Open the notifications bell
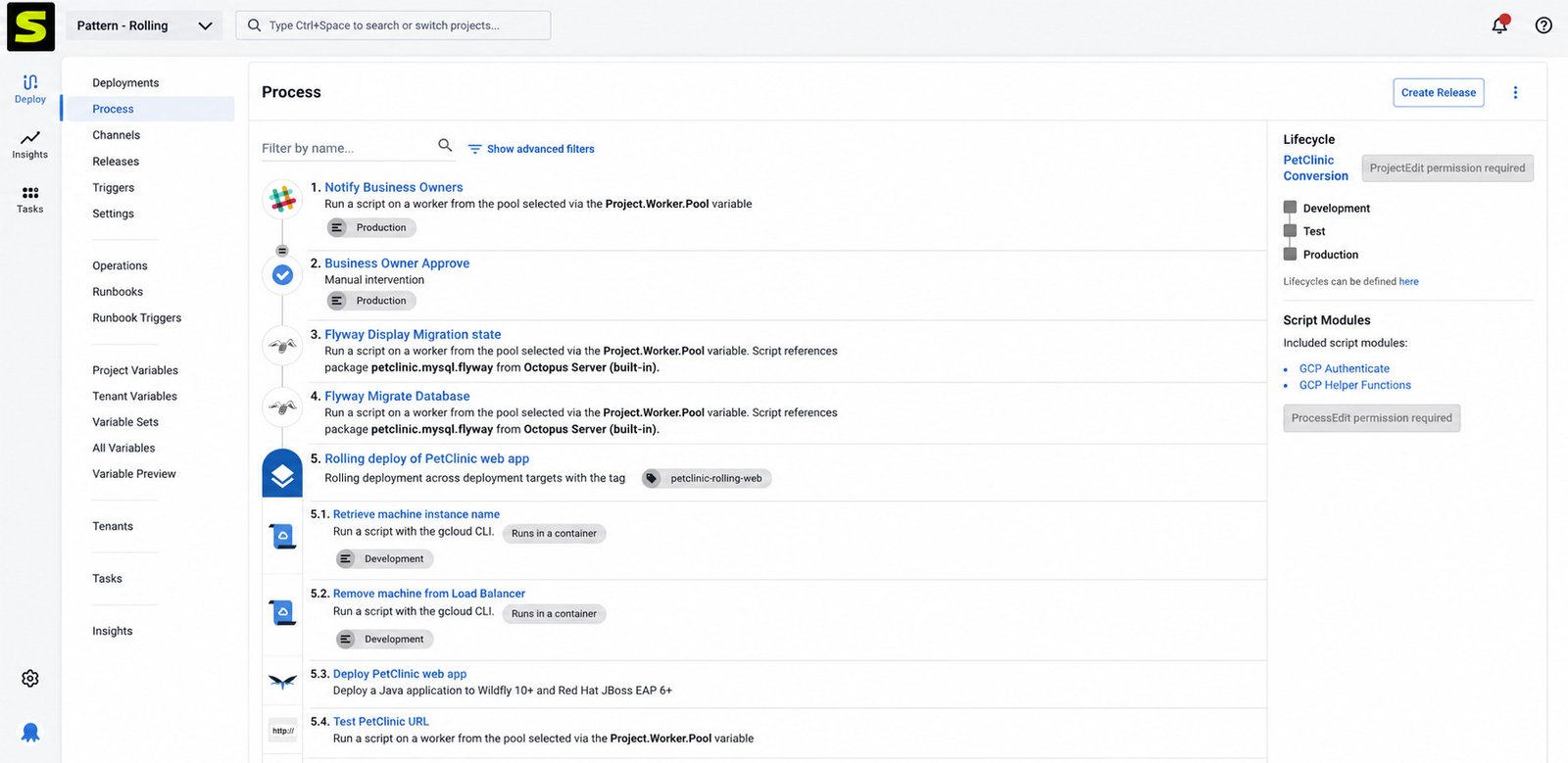This screenshot has width=1568, height=763. tap(1500, 24)
